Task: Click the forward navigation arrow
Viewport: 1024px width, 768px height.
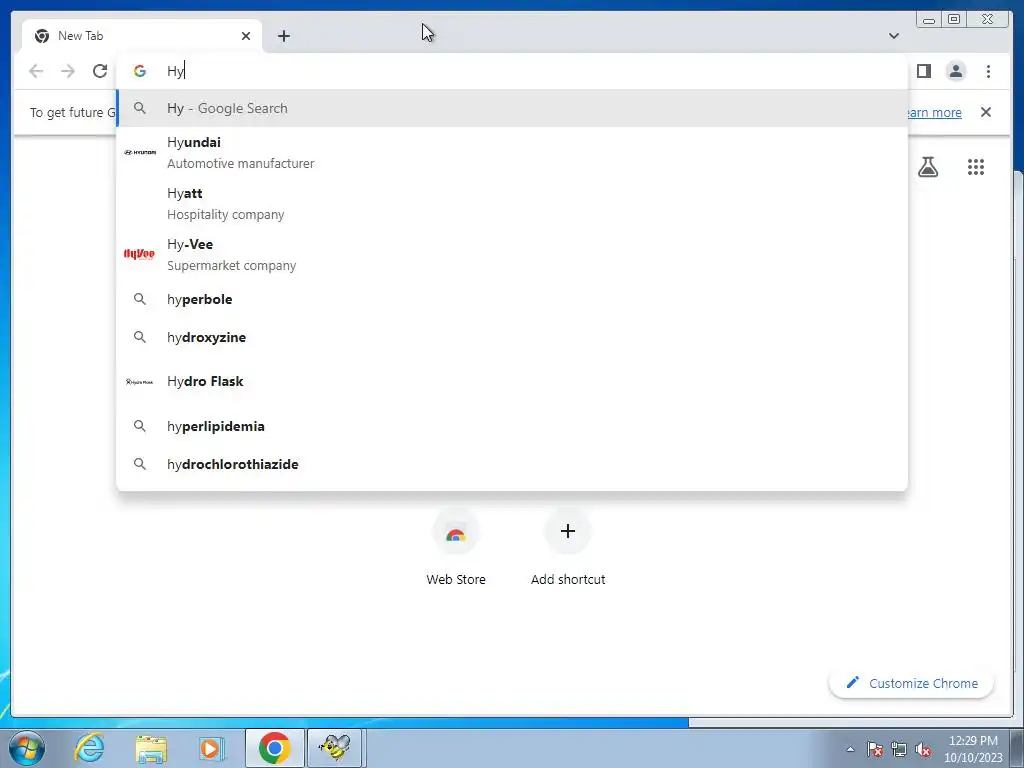Action: [x=68, y=71]
